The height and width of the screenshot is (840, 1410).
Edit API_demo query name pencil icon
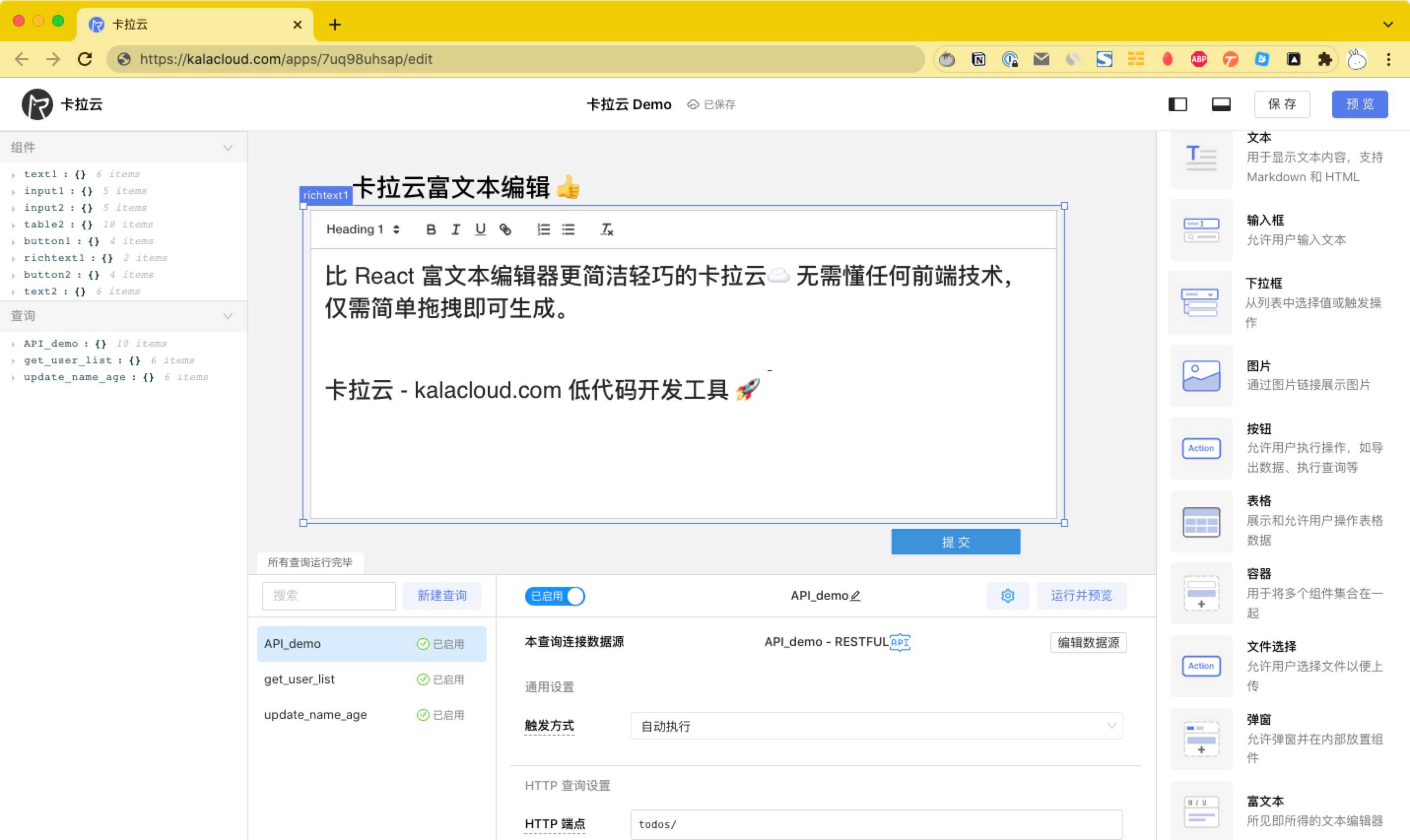pyautogui.click(x=855, y=595)
